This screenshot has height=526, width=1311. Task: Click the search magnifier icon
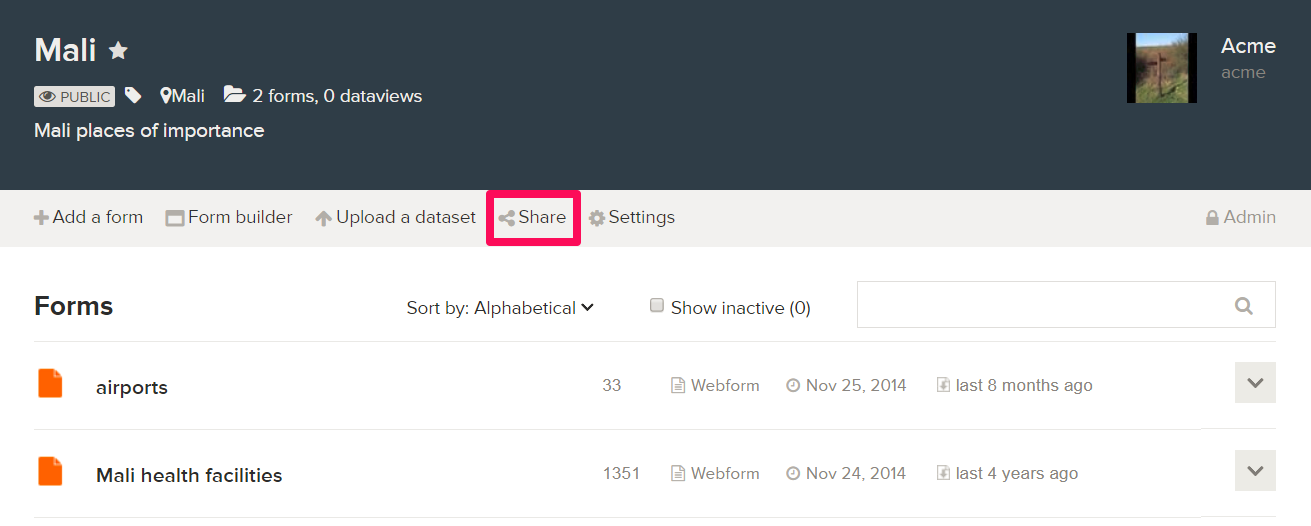point(1244,306)
